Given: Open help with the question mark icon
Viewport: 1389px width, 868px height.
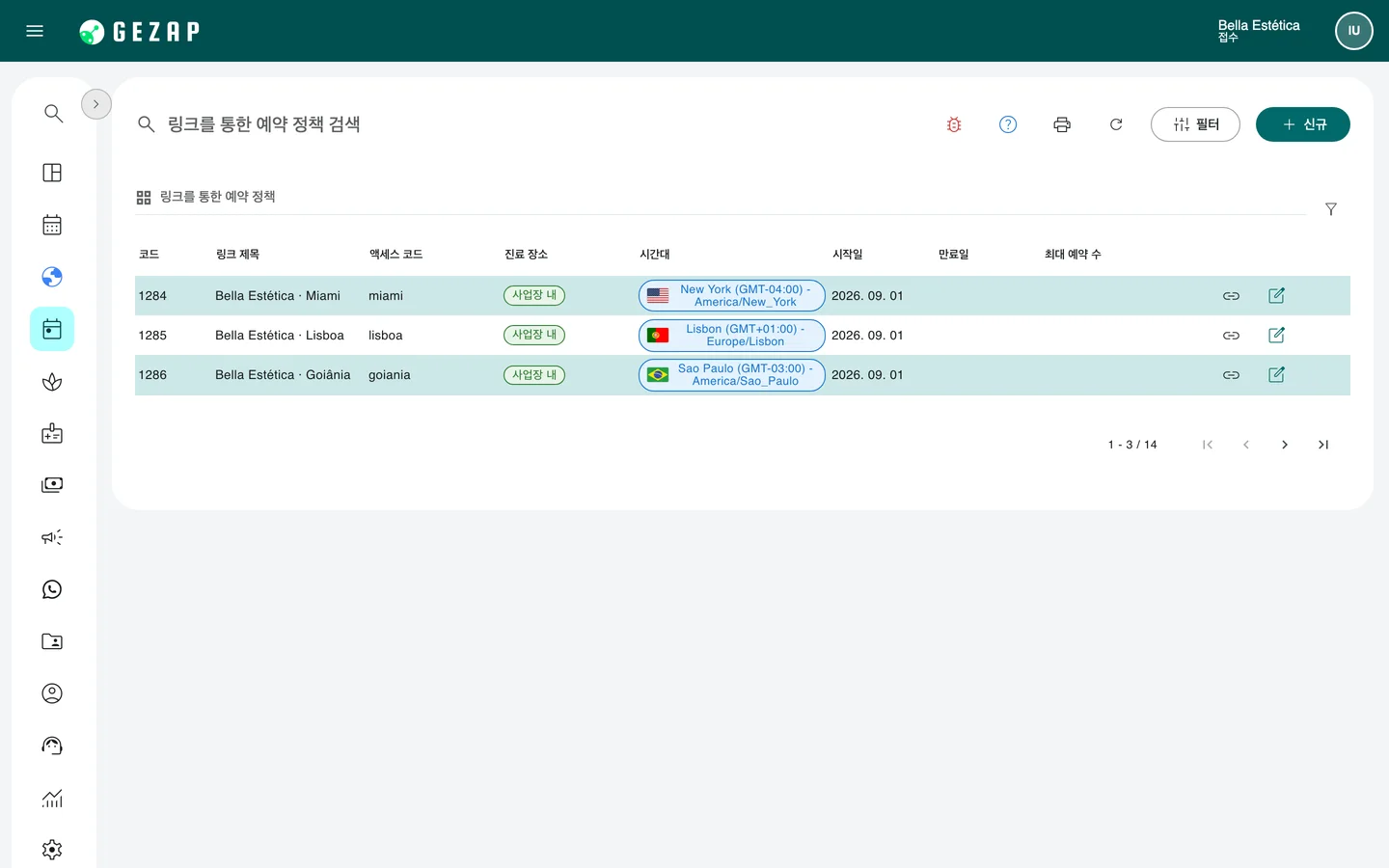Looking at the screenshot, I should 1008,124.
